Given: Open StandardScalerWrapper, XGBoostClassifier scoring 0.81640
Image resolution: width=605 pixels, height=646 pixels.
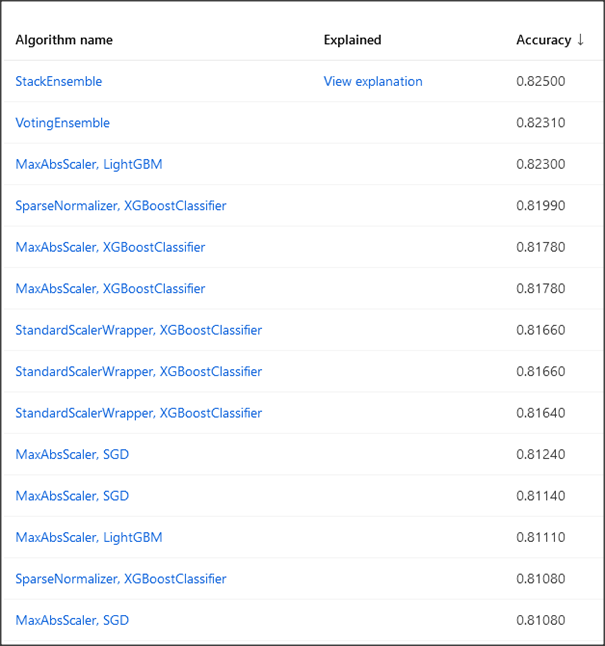Looking at the screenshot, I should tap(138, 413).
